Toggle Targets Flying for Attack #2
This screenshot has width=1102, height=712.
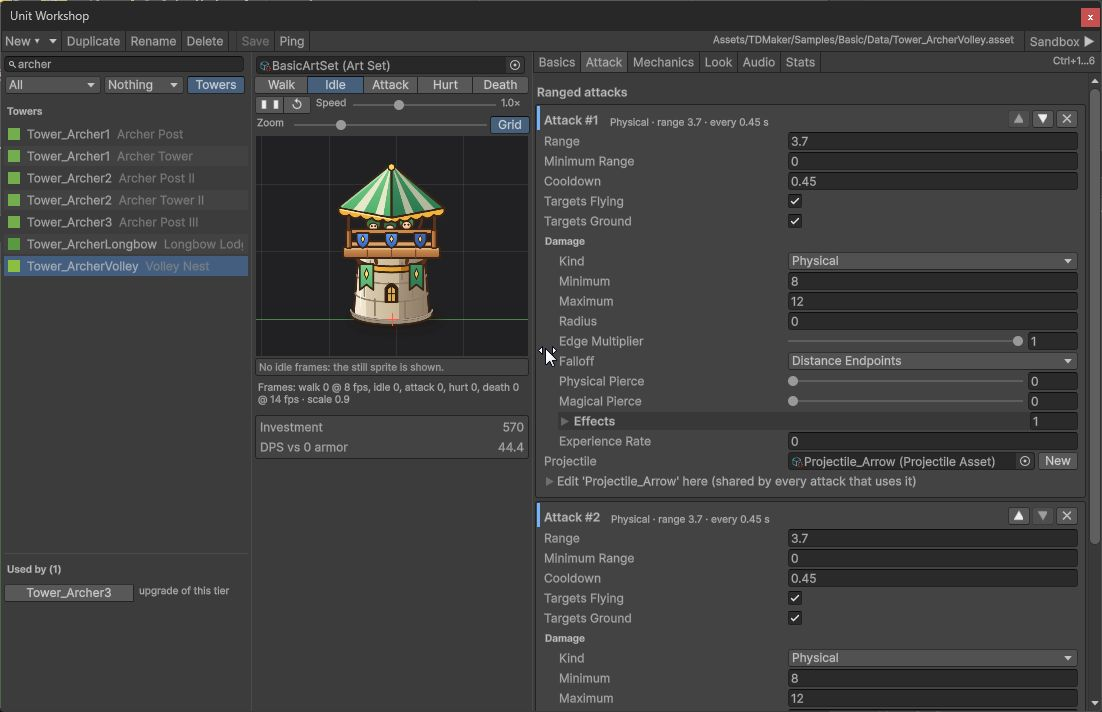click(x=795, y=598)
